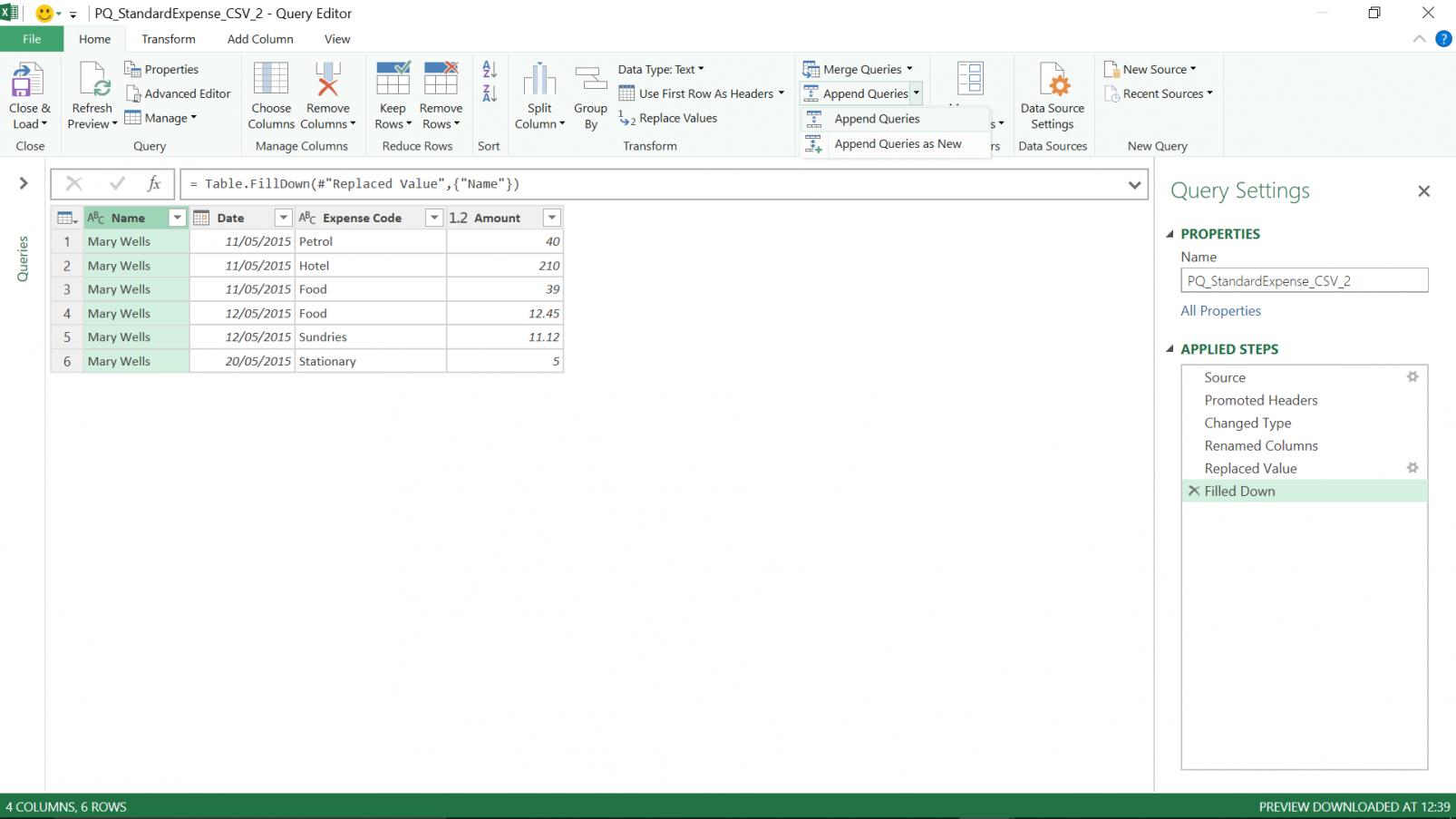
Task: Open the Data Type: Text dropdown
Action: (661, 69)
